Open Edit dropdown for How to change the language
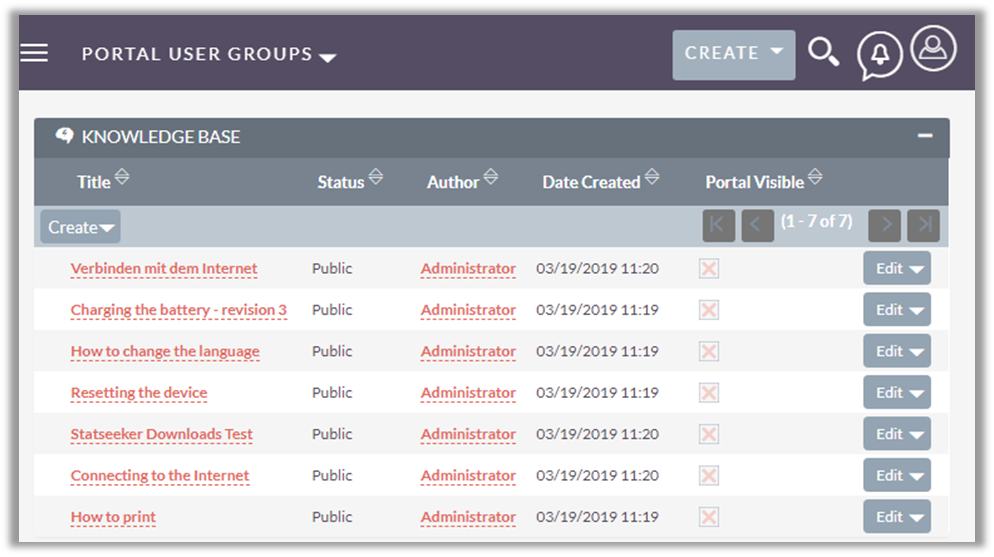The width and height of the screenshot is (994, 557). 896,352
